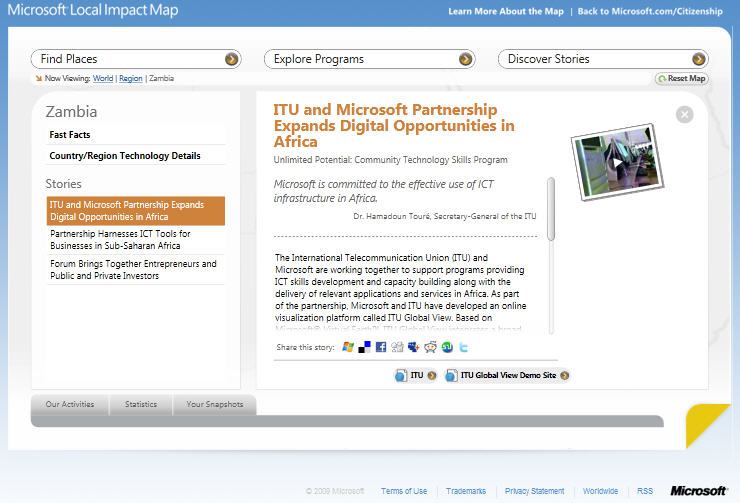Open Trademarks footer link
740x503 pixels.
click(x=466, y=491)
